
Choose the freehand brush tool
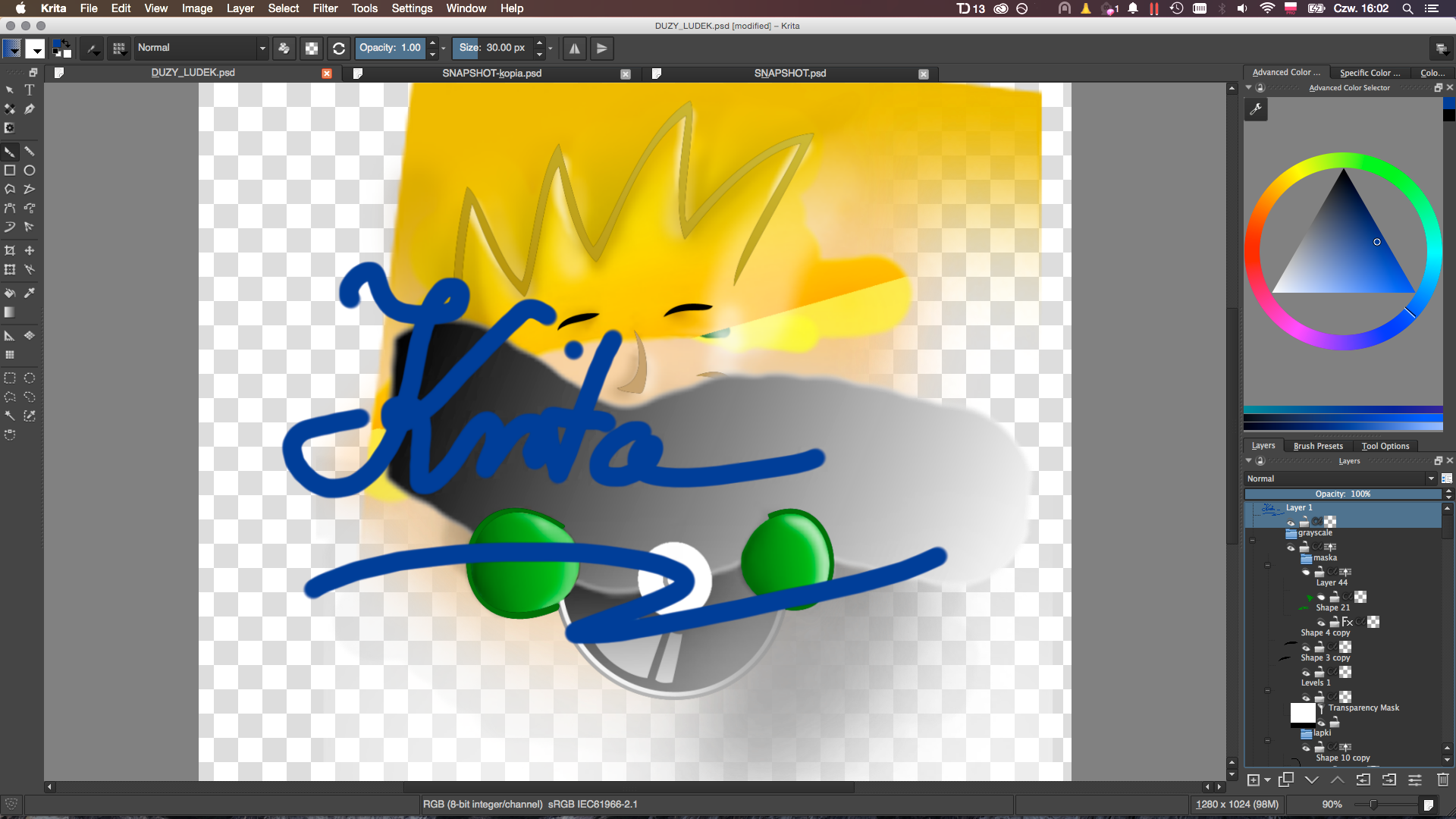point(10,152)
